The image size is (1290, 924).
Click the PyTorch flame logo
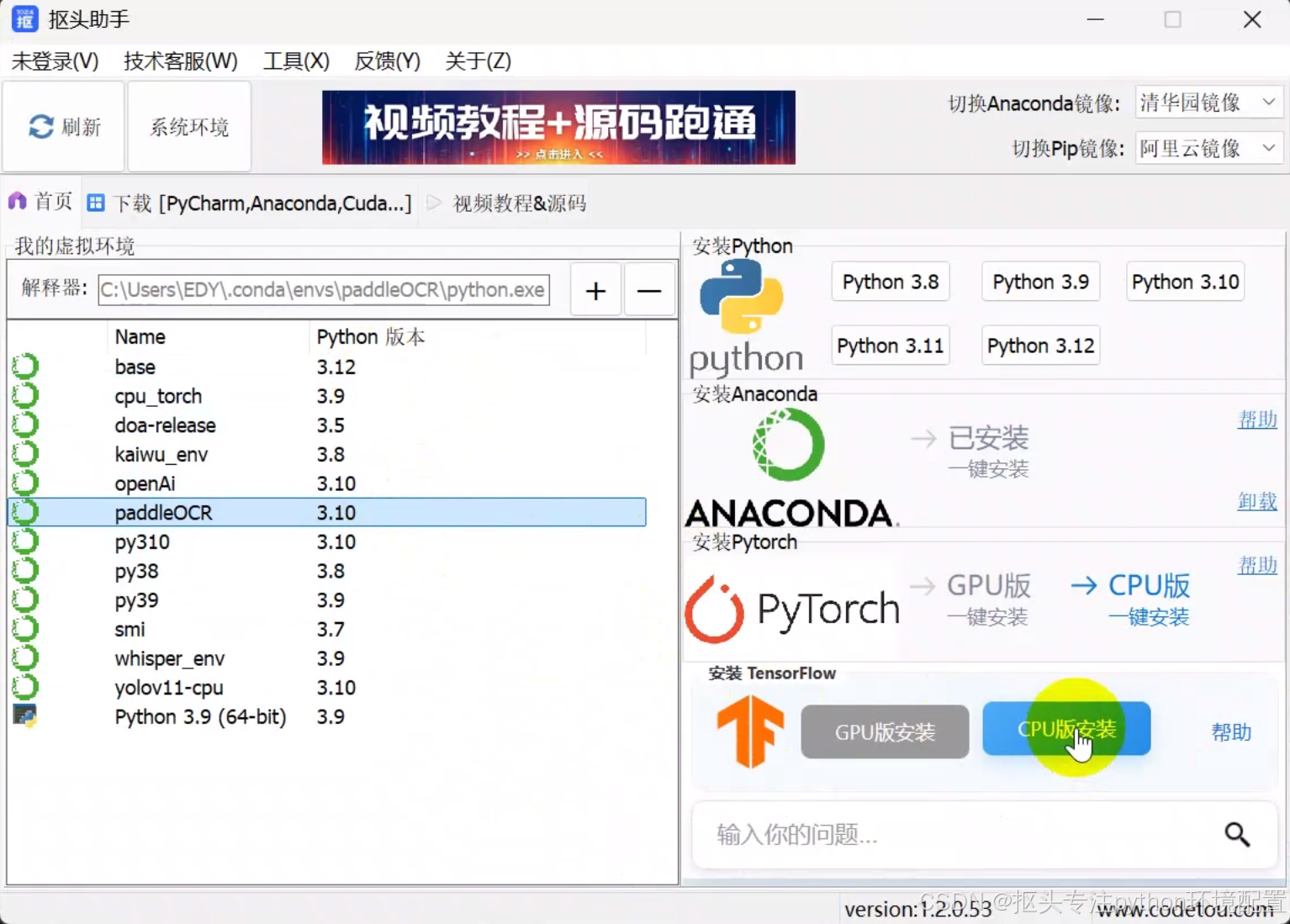click(x=714, y=610)
